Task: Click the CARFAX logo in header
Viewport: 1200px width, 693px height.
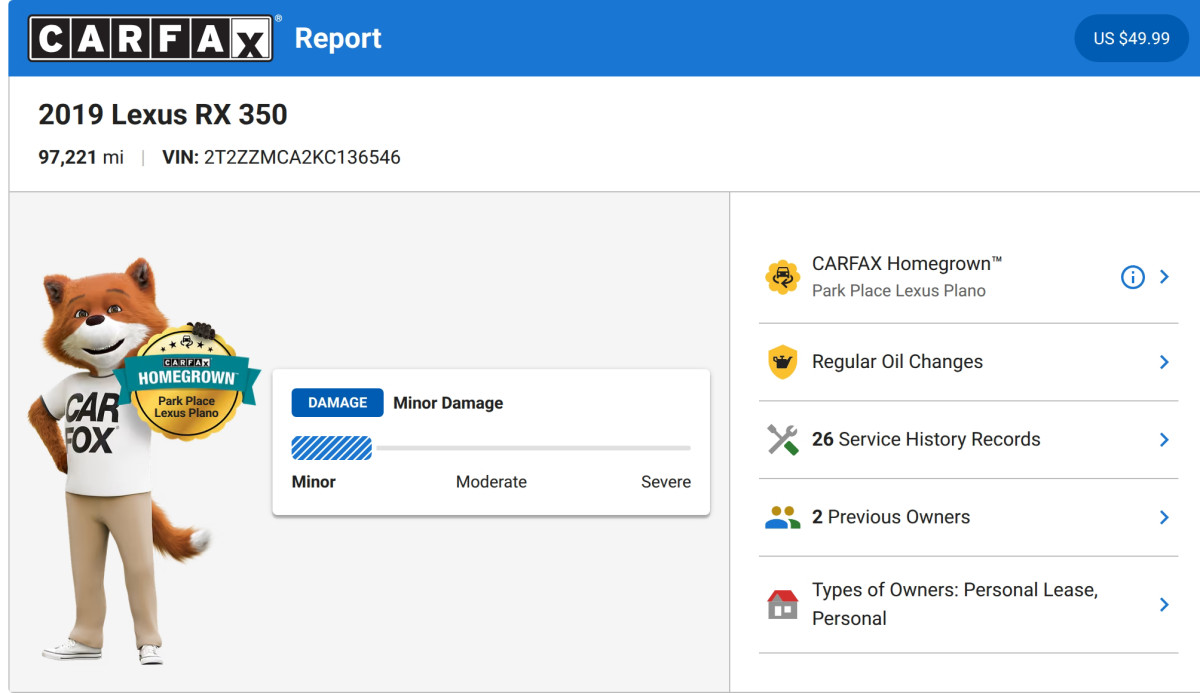Action: 151,38
